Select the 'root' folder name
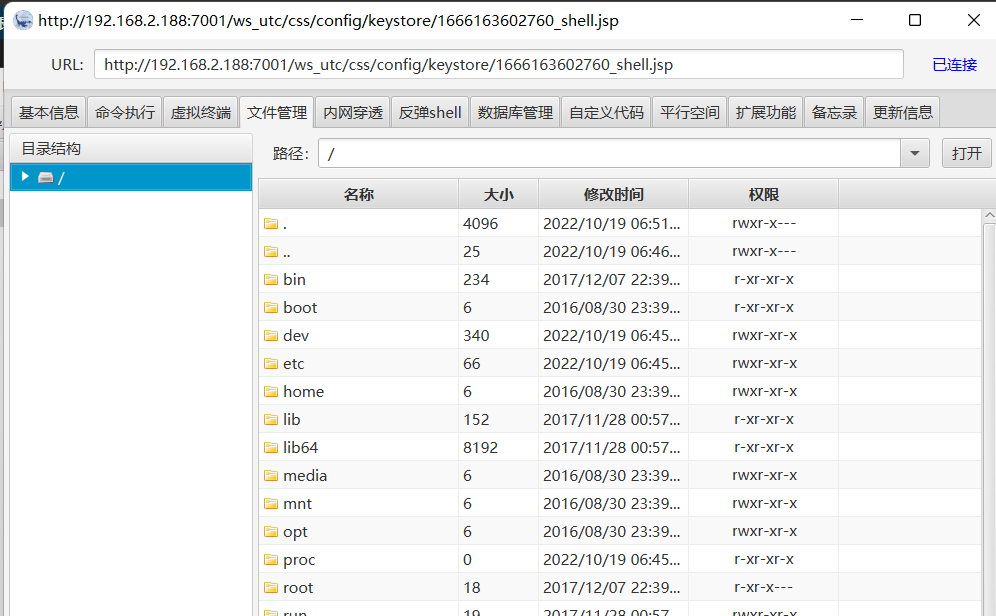 (x=298, y=587)
